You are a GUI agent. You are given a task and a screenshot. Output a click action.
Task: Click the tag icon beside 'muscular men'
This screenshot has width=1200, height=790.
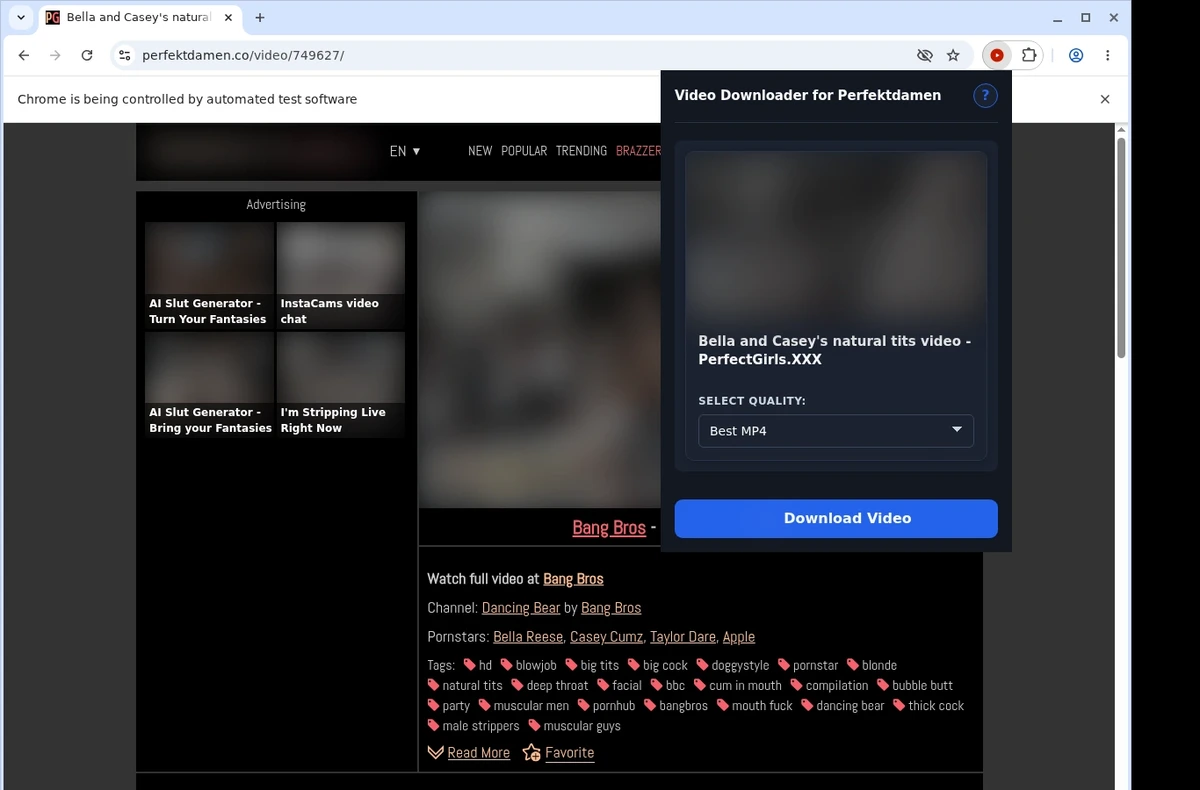[484, 705]
